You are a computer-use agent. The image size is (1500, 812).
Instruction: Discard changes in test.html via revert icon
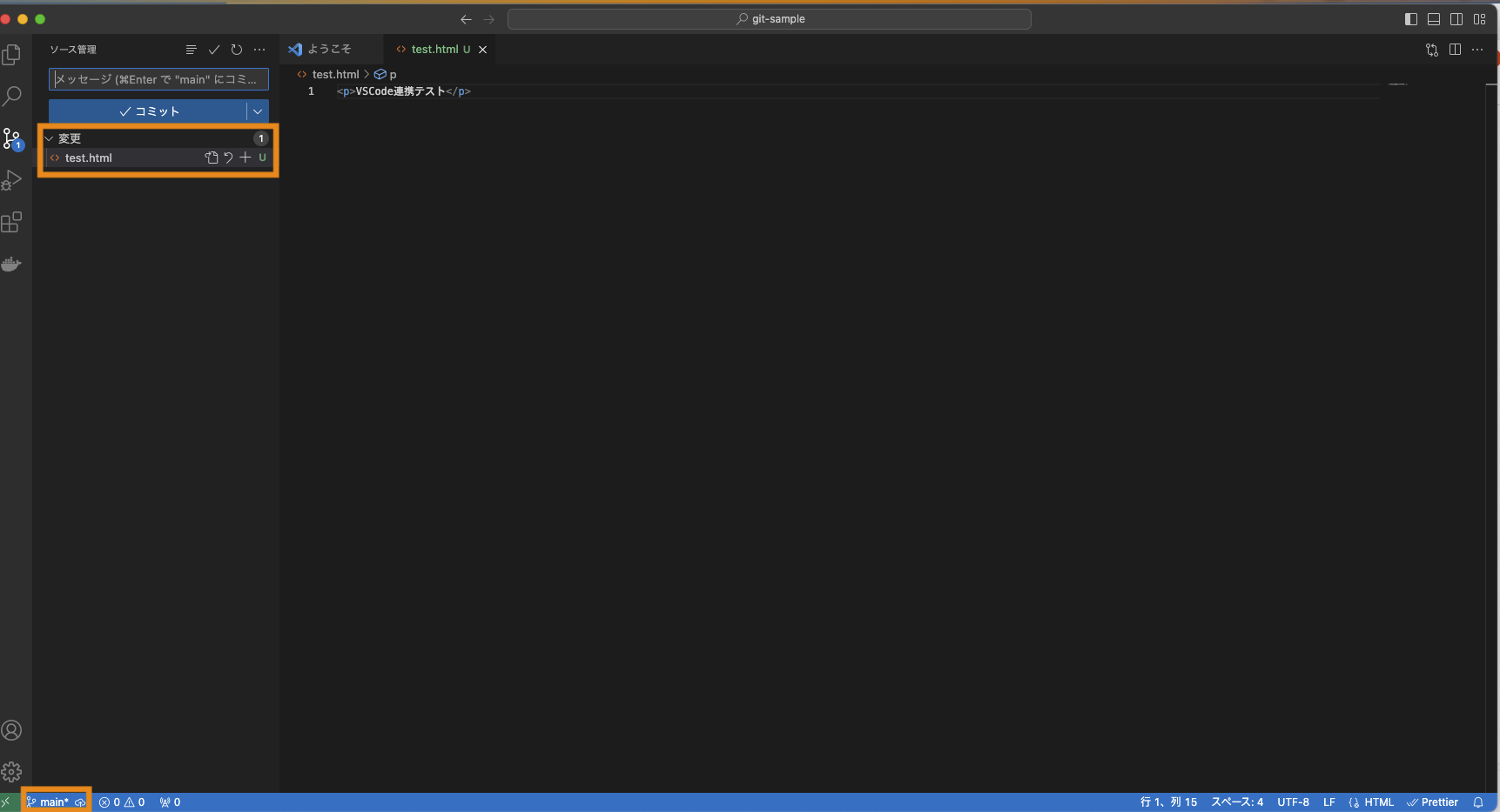click(228, 158)
